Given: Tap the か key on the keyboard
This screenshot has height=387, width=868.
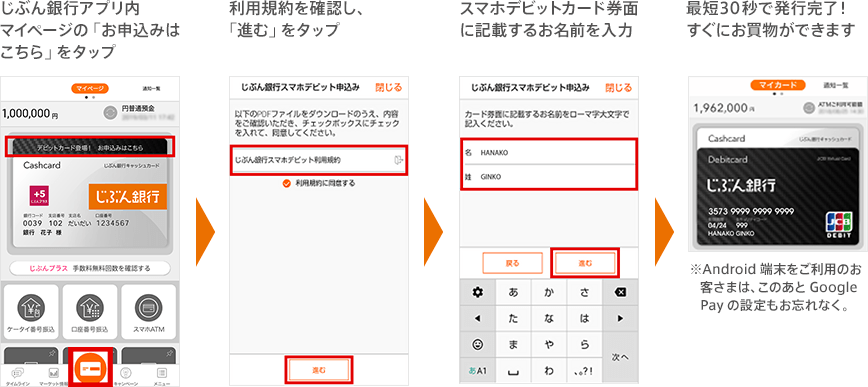Looking at the screenshot, I should pos(549,292).
